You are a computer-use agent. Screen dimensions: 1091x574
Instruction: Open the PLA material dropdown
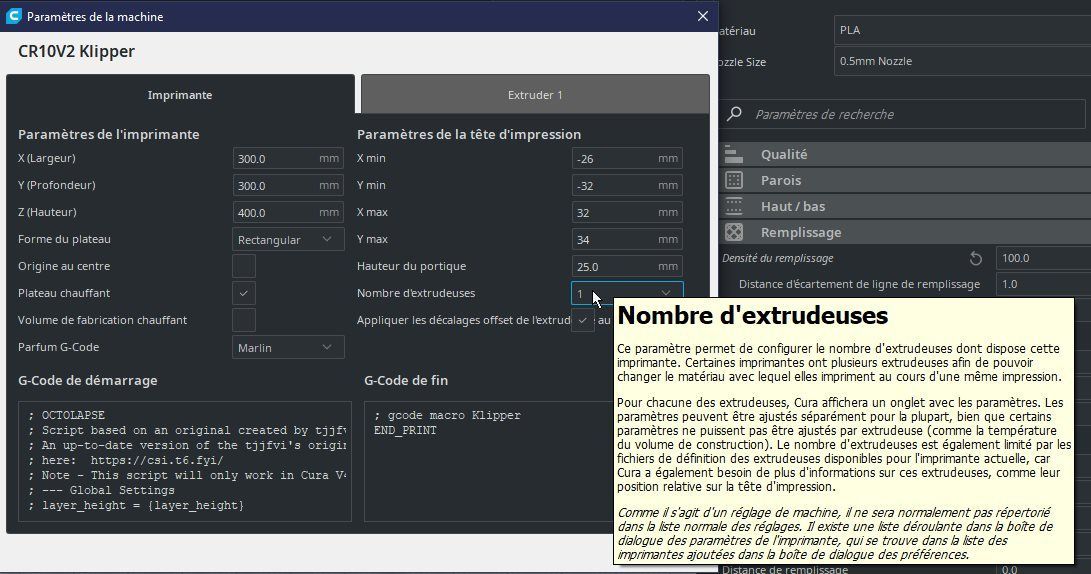pyautogui.click(x=962, y=30)
